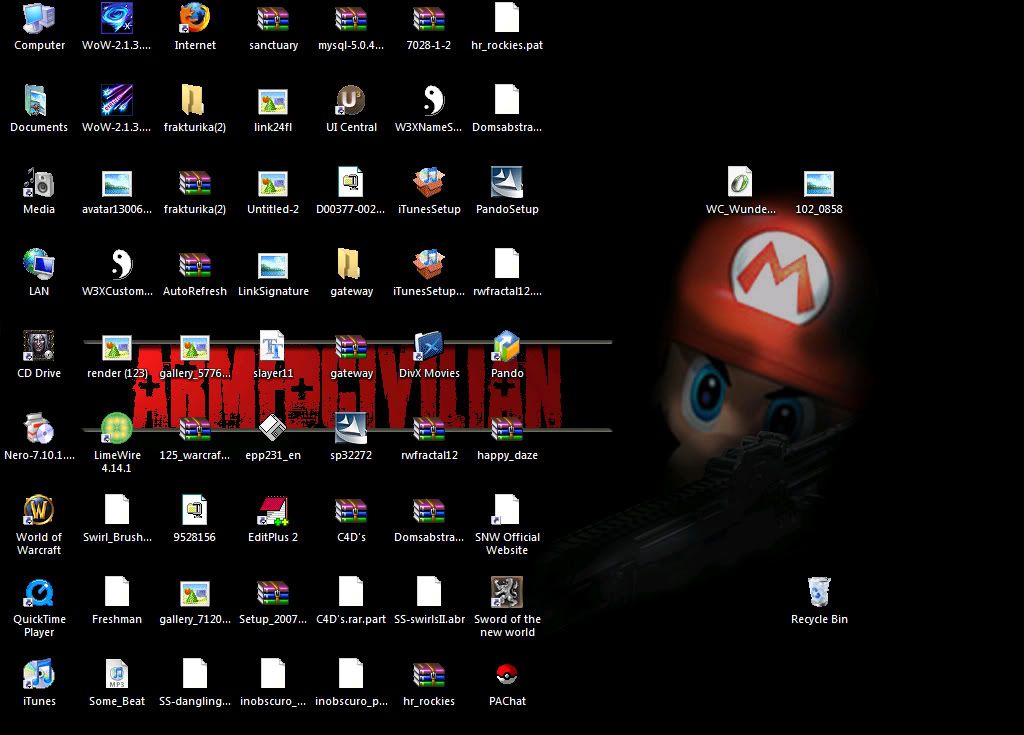The width and height of the screenshot is (1024, 735).
Task: Open QuickTime Player
Action: [39, 593]
